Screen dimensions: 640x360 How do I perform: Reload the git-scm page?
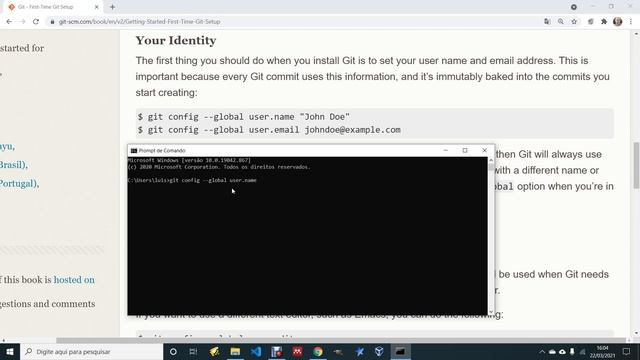36,22
